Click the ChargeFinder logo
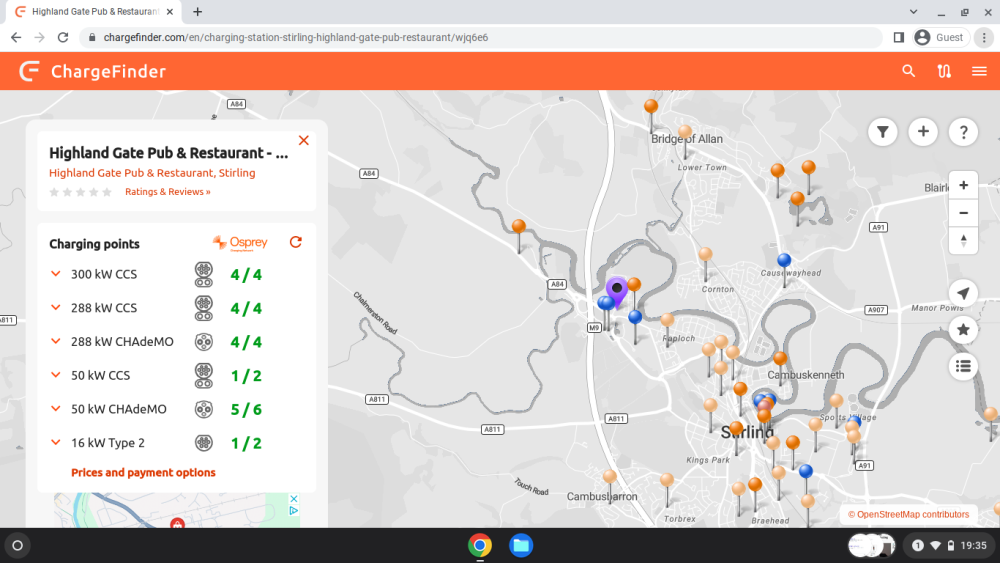Viewport: 1000px width, 563px height. (x=92, y=71)
